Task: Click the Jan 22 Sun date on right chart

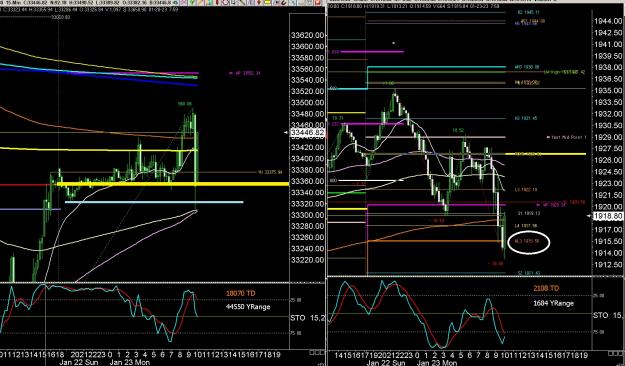Action: 386,363
